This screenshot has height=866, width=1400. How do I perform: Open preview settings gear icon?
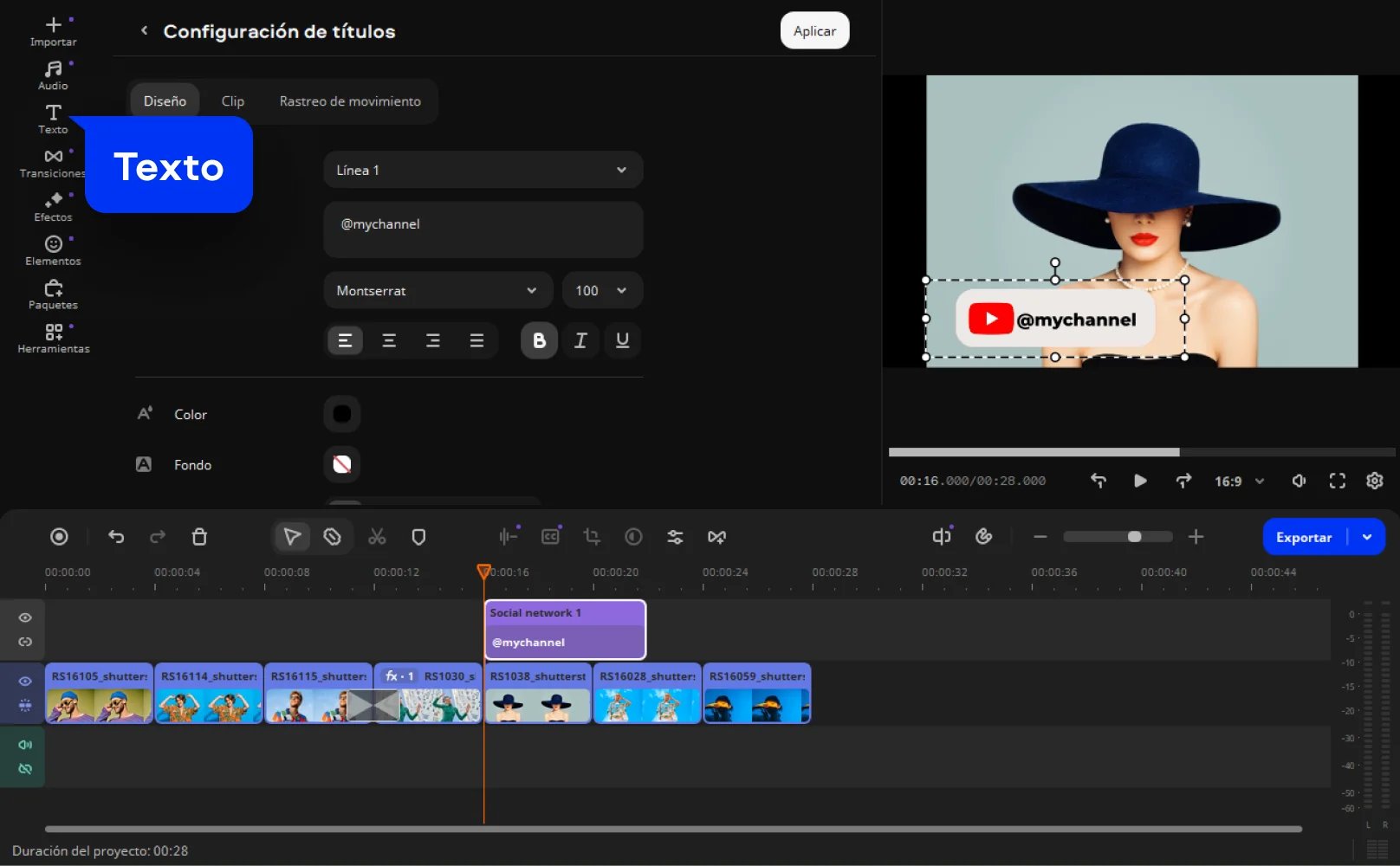pos(1374,481)
